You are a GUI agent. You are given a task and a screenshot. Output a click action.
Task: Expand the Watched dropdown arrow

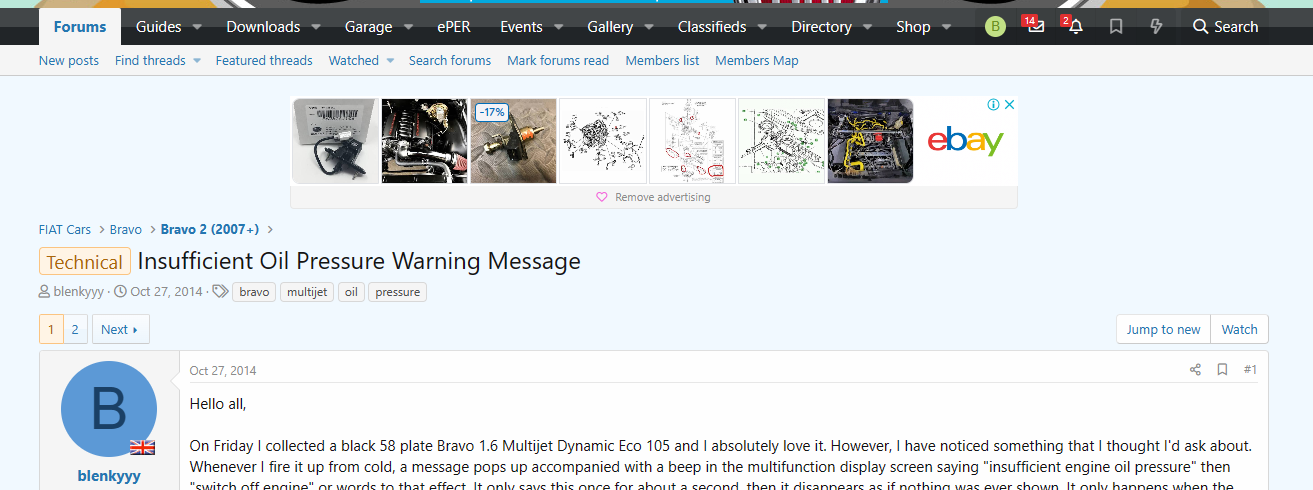(390, 61)
